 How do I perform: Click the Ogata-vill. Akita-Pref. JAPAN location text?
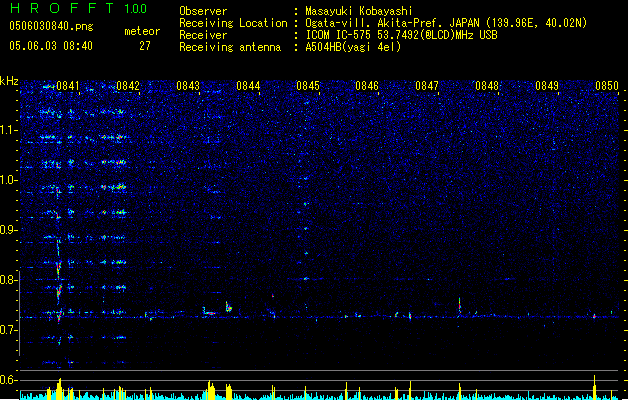pyautogui.click(x=446, y=23)
